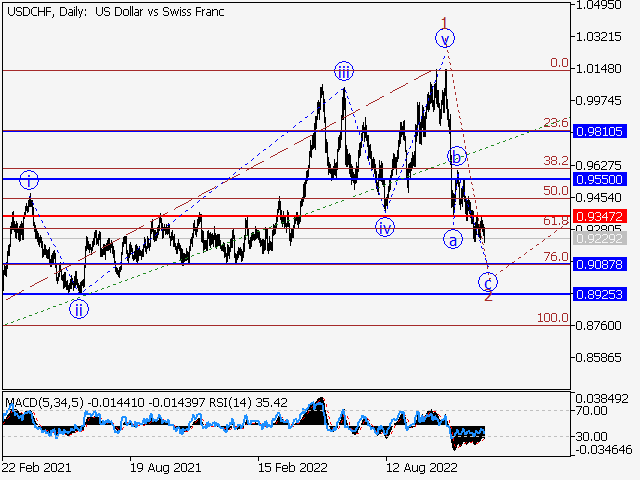Click the red wave number 2 near bottom
This screenshot has height=480, width=640.
(489, 297)
